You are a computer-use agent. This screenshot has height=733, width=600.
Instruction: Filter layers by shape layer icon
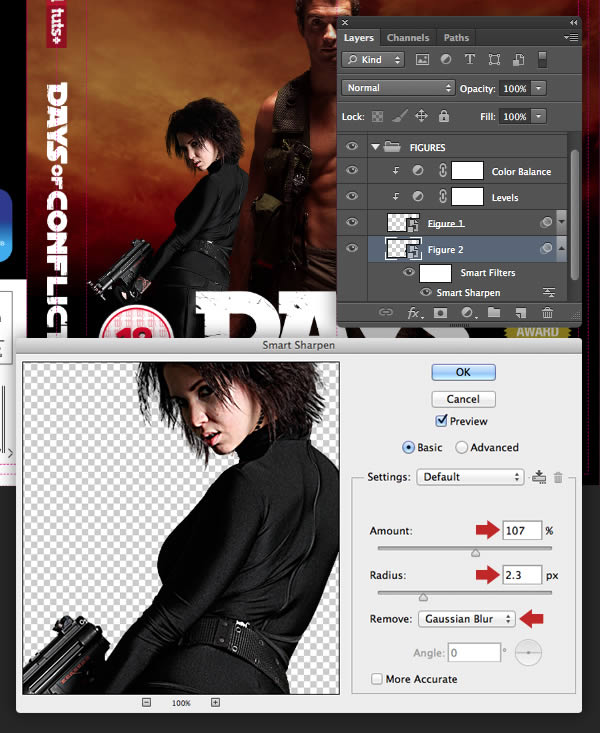pyautogui.click(x=494, y=59)
